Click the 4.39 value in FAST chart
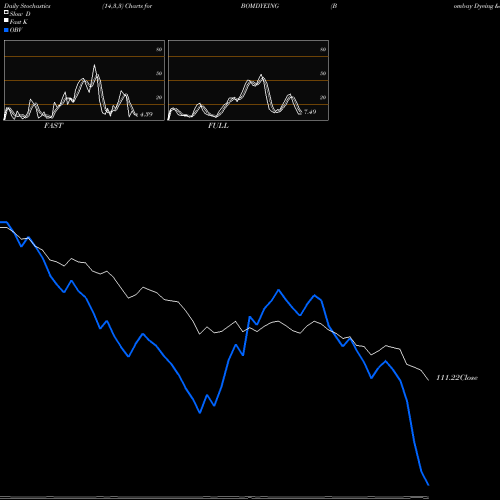500x500 pixels. tap(146, 114)
